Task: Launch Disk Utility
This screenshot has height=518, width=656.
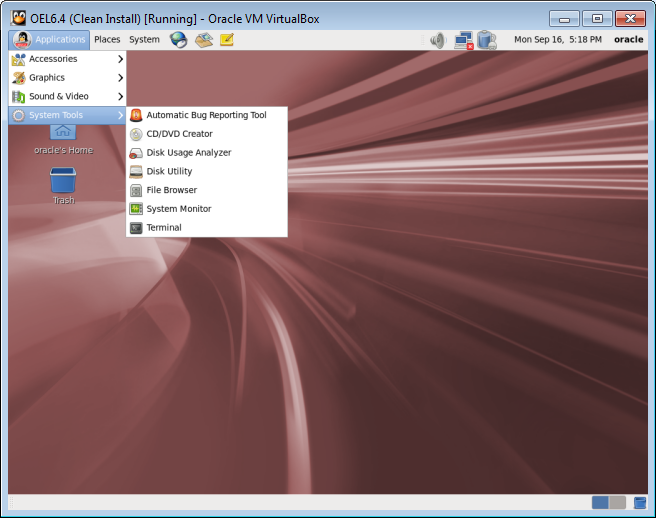Action: pos(207,172)
